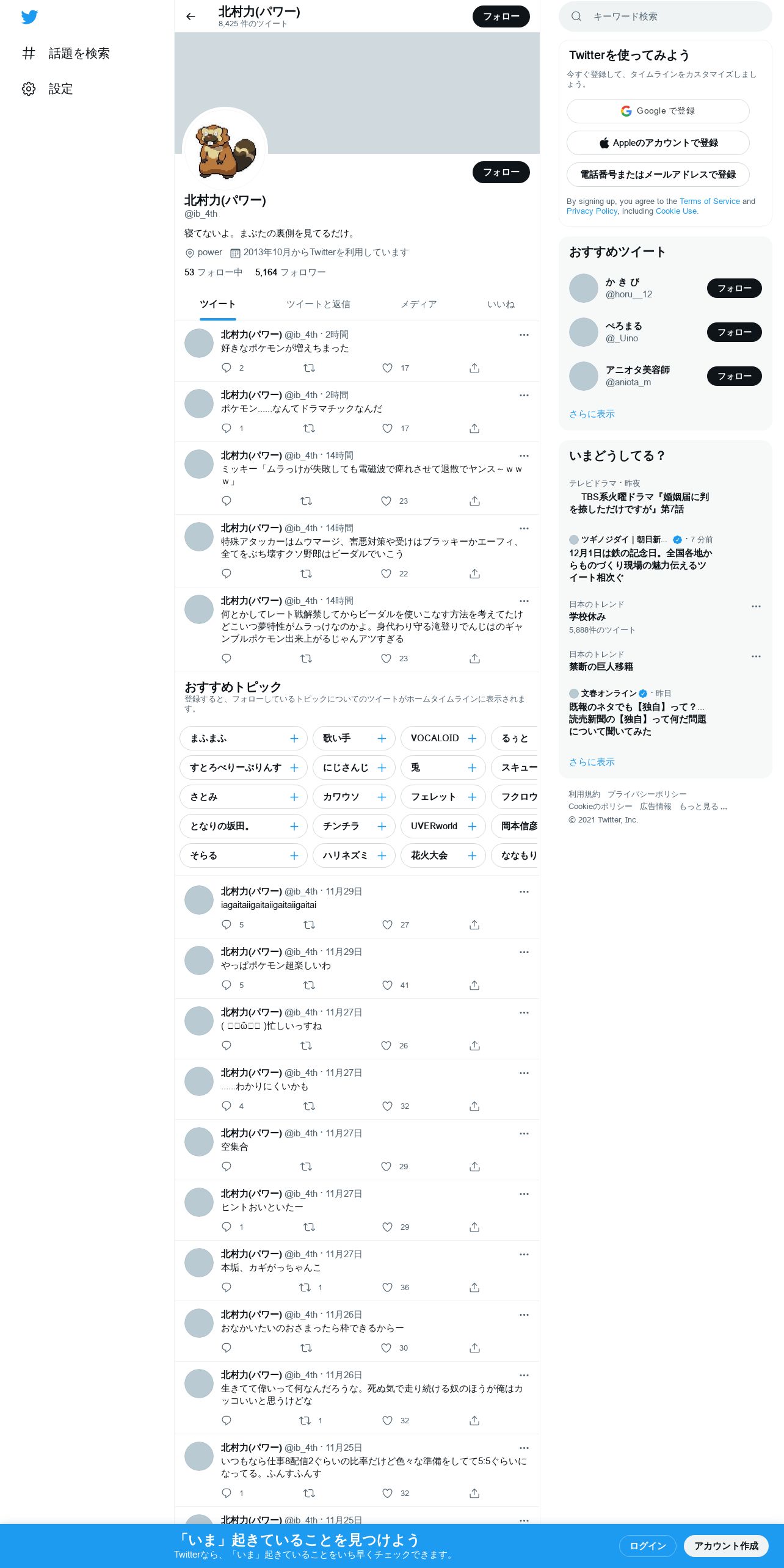Retweet the 何とかしてレート戦解禁 tweet
This screenshot has height=1568, width=784.
[x=307, y=658]
